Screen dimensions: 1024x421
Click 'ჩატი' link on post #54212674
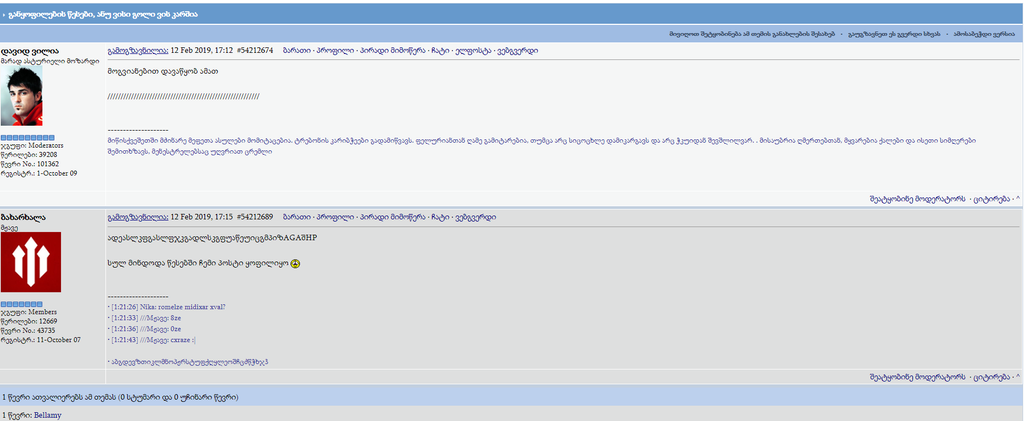(440, 51)
